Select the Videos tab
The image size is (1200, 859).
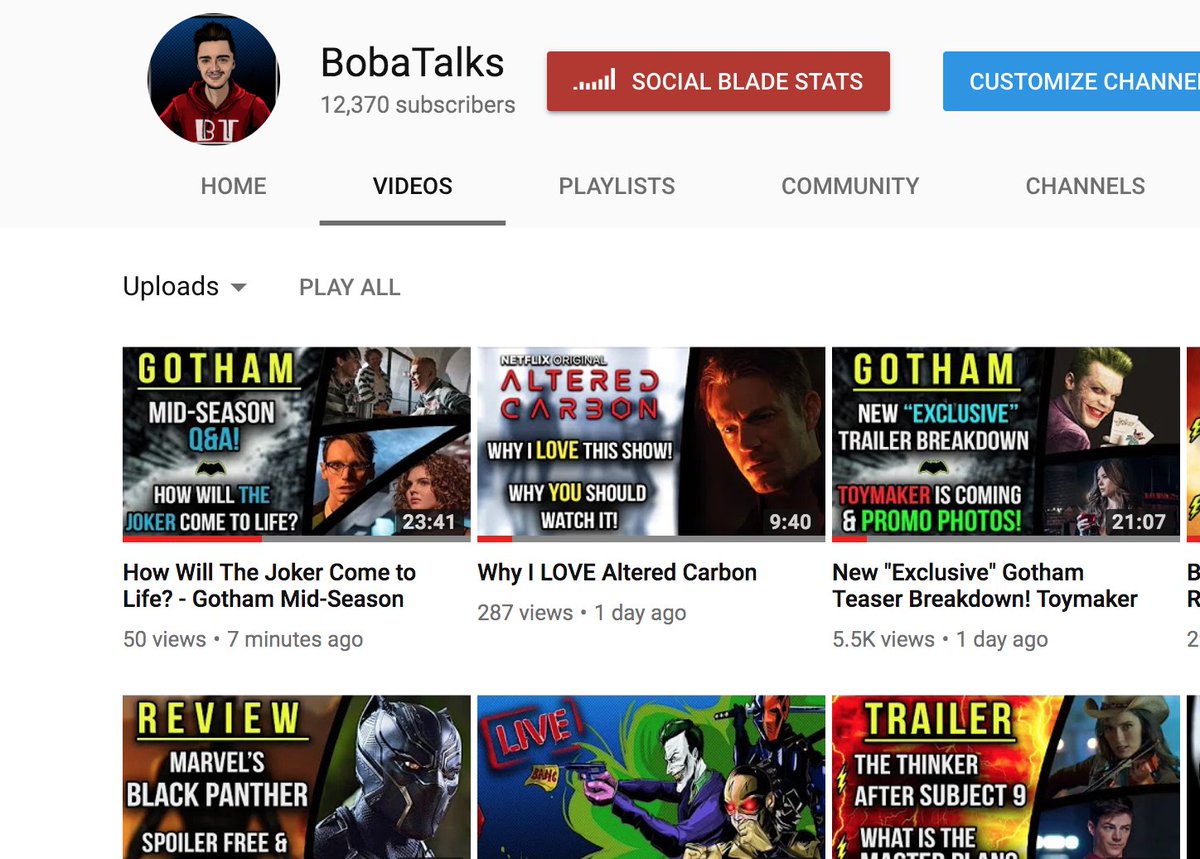click(x=412, y=186)
